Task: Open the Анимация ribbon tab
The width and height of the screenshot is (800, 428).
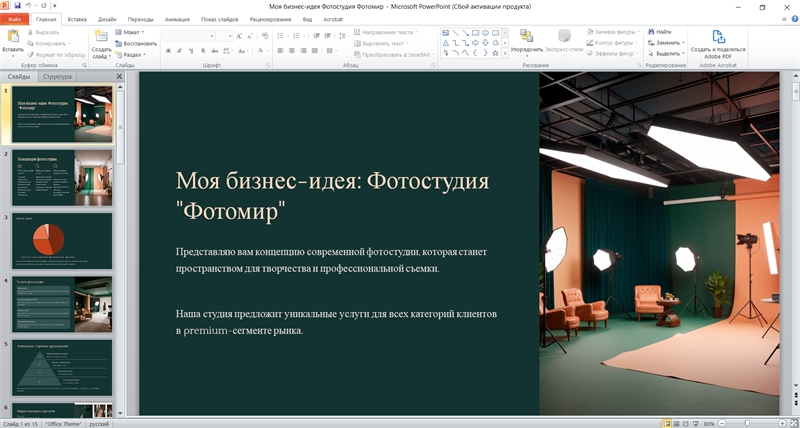Action: point(177,19)
